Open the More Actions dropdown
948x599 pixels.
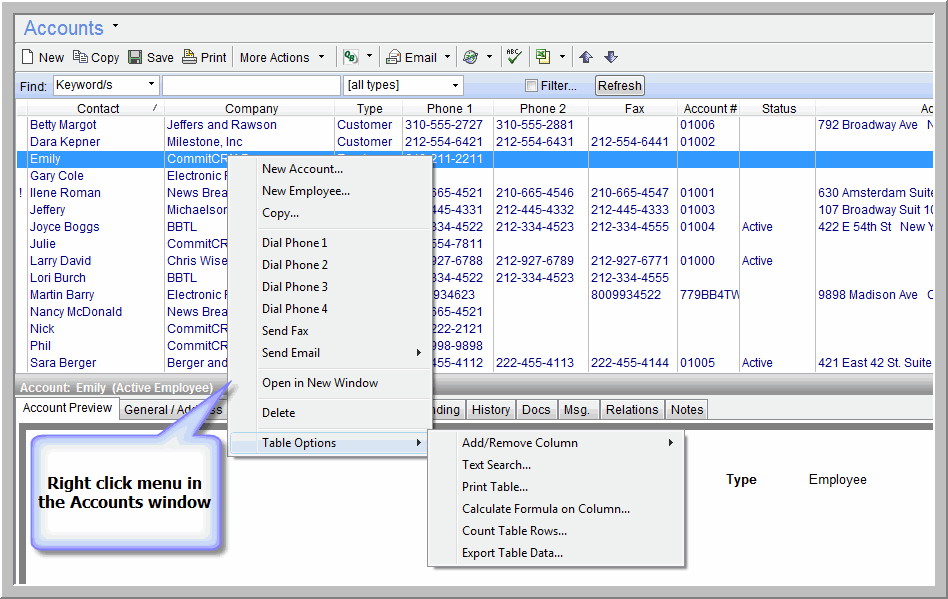coord(282,58)
